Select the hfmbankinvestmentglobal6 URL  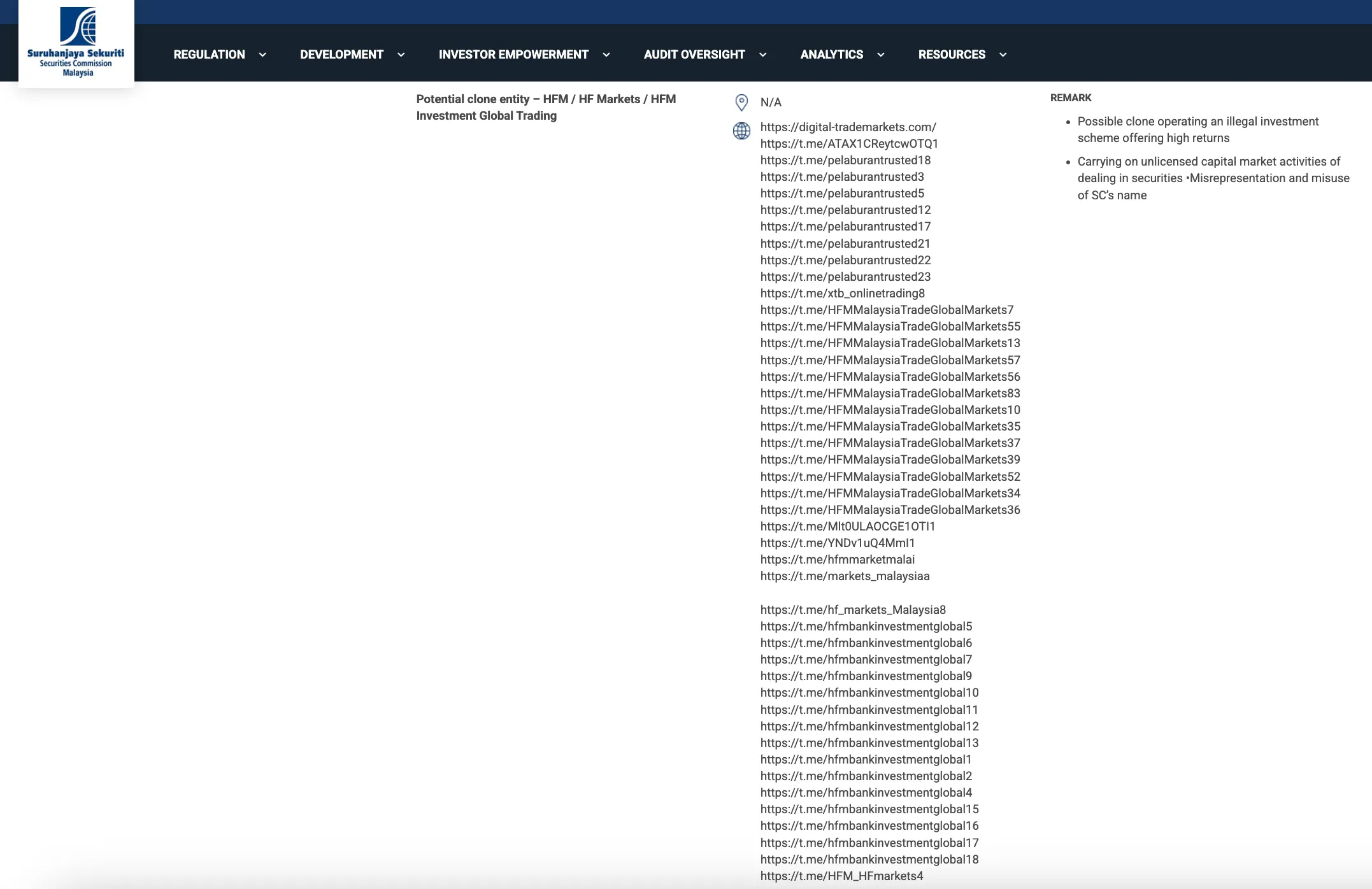click(866, 643)
